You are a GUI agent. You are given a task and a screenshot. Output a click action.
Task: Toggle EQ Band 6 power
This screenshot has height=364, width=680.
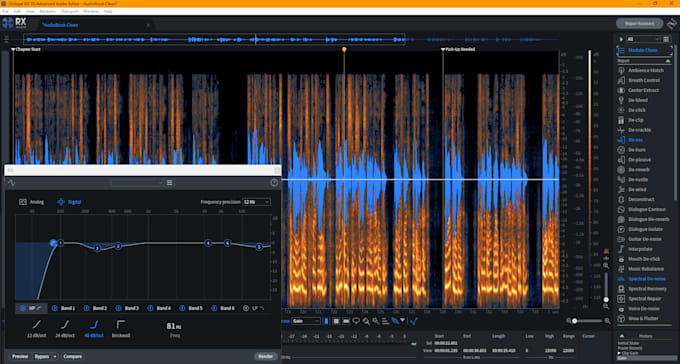(x=214, y=308)
